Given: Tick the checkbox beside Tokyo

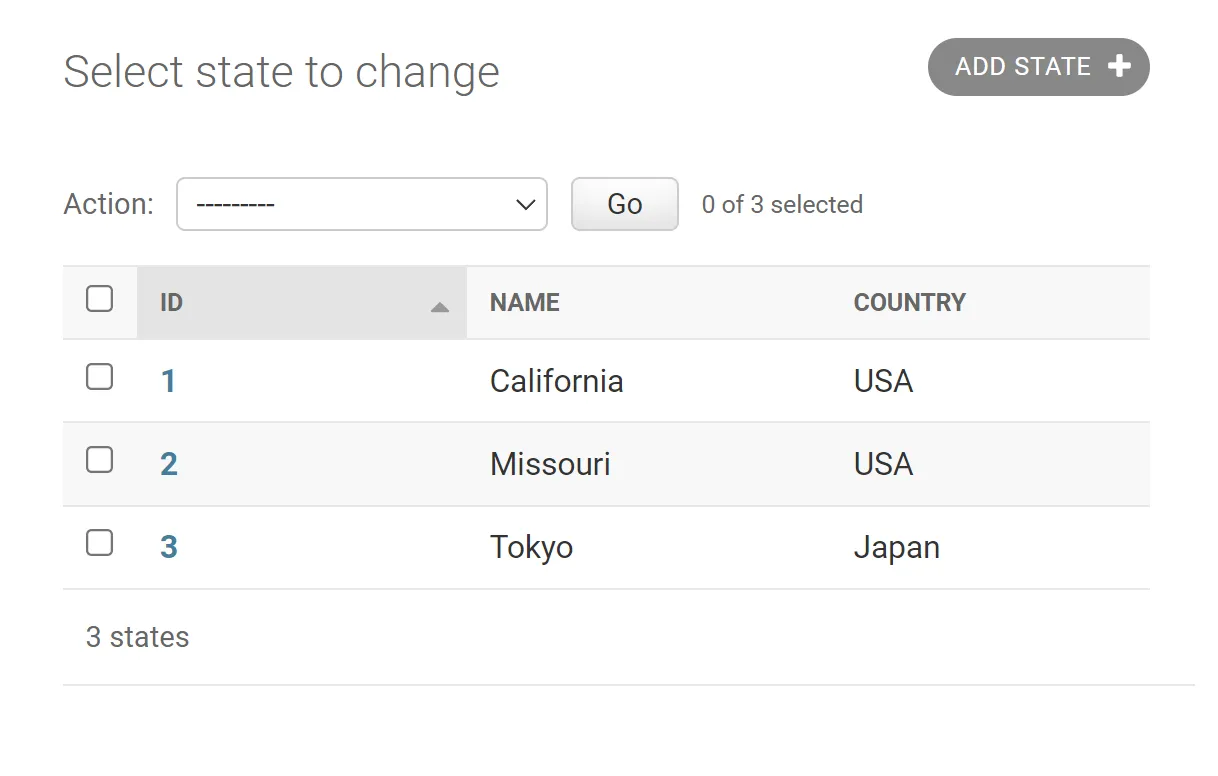Looking at the screenshot, I should (x=99, y=543).
